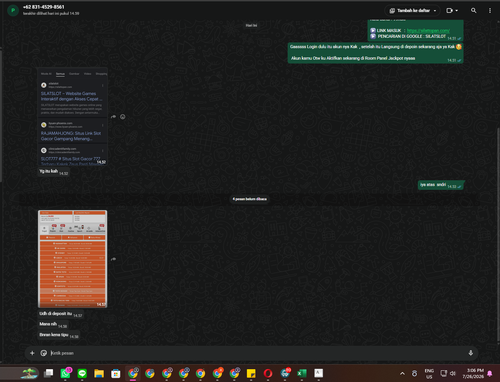Open Microsoft Store from the taskbar
500x382 pixels.
coord(116,373)
